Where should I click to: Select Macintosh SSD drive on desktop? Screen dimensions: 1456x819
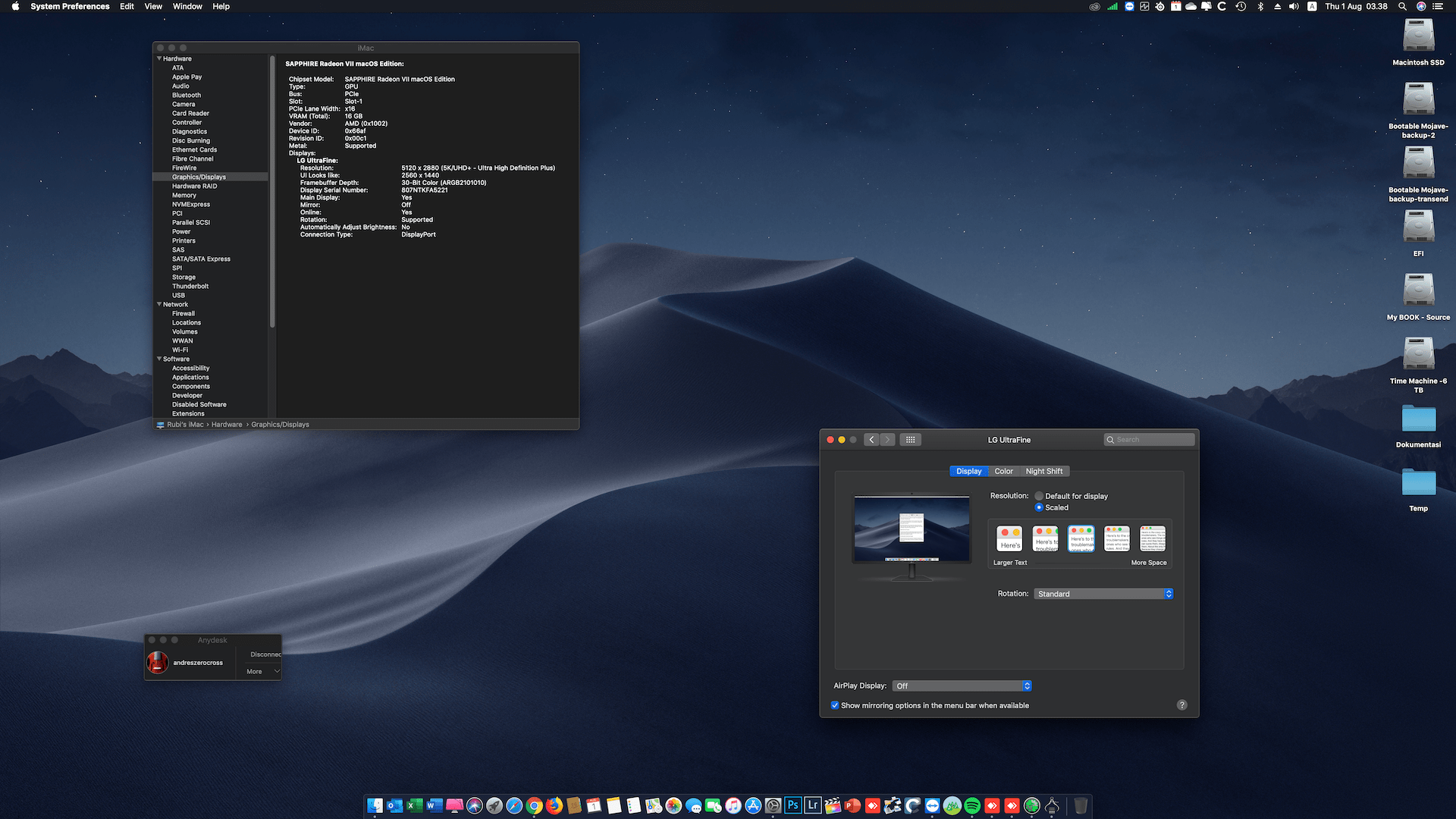tap(1418, 42)
